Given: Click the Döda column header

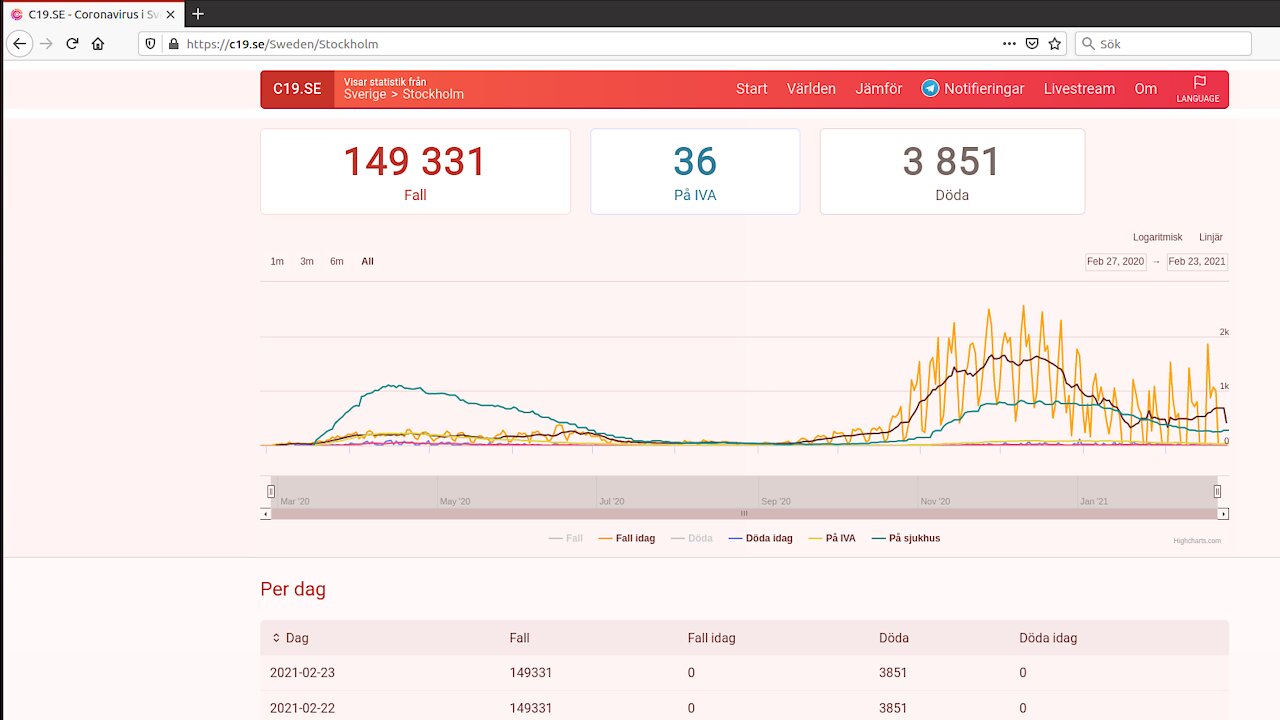Looking at the screenshot, I should pos(894,638).
